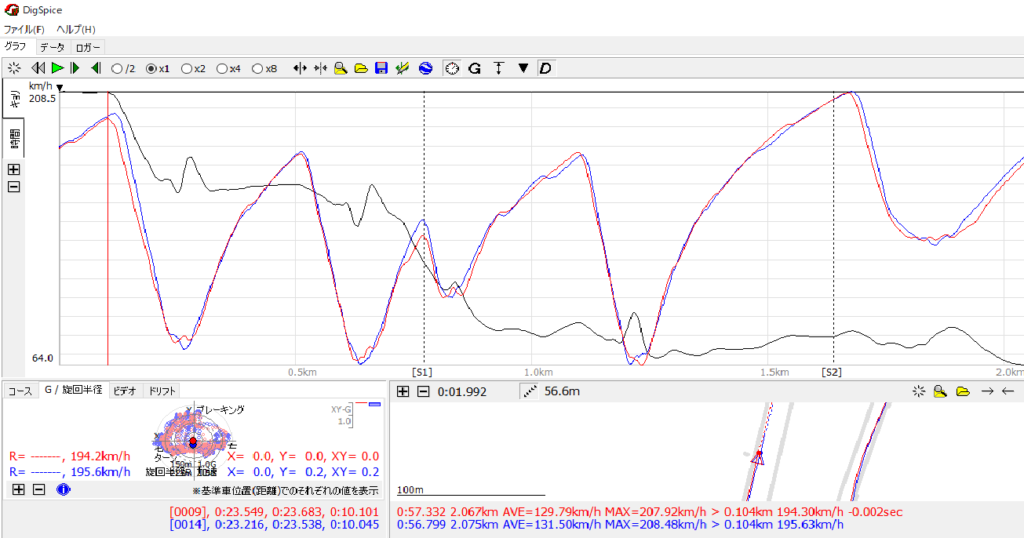Click the right arrow button in map panel
Viewport: 1024px width, 538px height.
[x=986, y=392]
